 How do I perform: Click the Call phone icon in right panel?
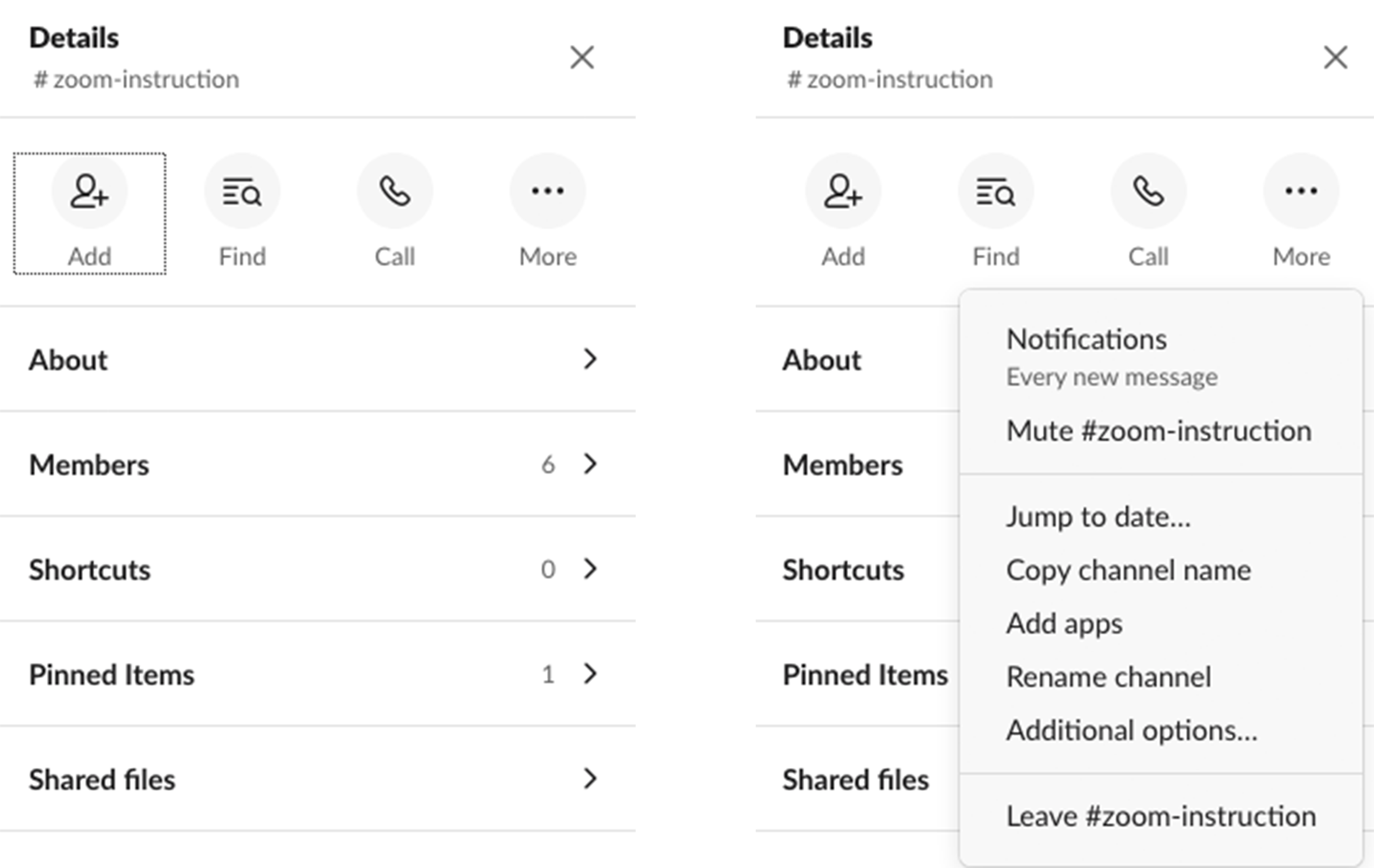[1149, 190]
